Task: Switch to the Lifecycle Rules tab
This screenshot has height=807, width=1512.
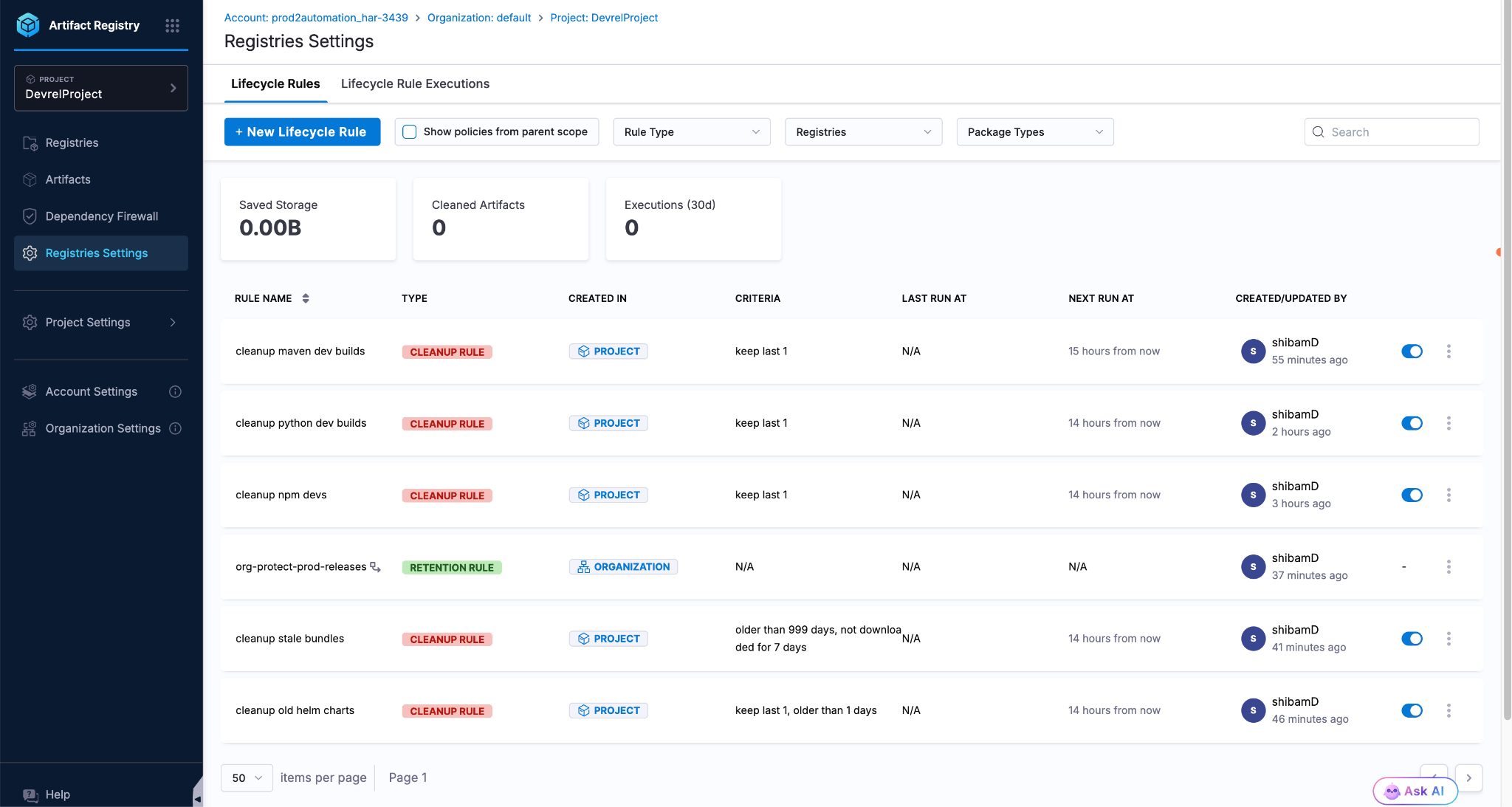Action: 275,83
